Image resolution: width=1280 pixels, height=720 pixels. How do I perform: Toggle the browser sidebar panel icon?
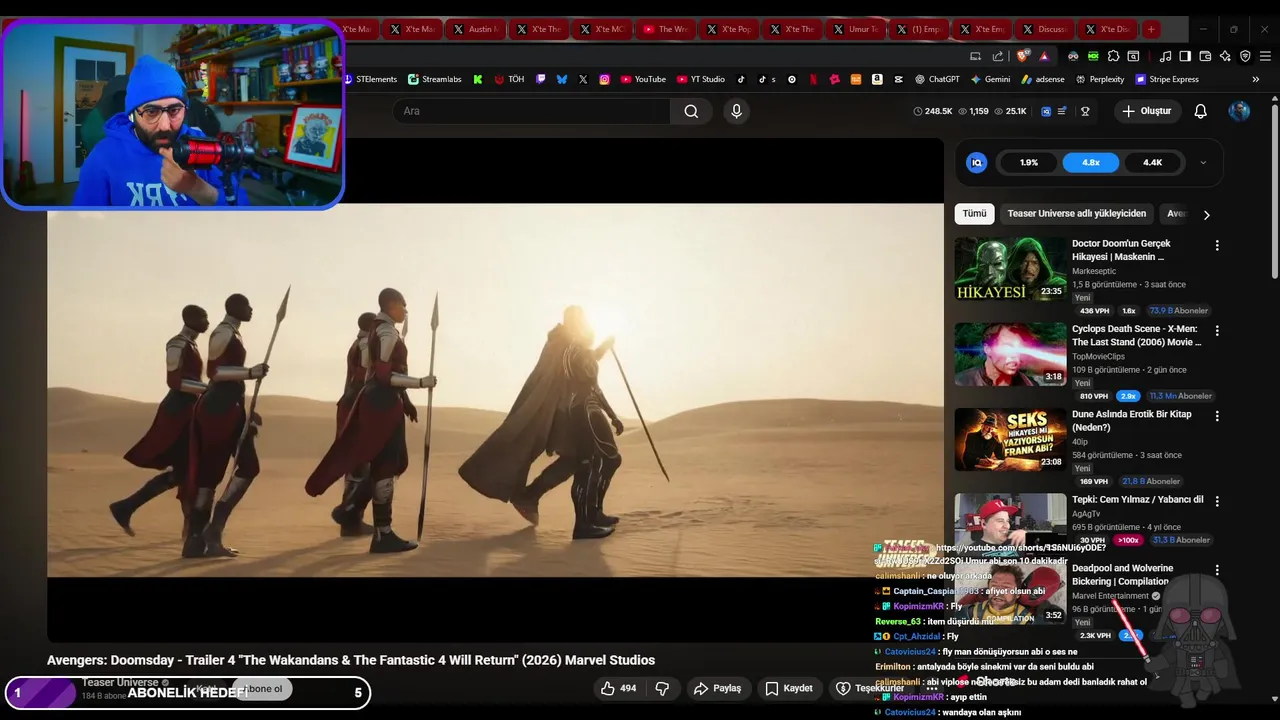1185,56
